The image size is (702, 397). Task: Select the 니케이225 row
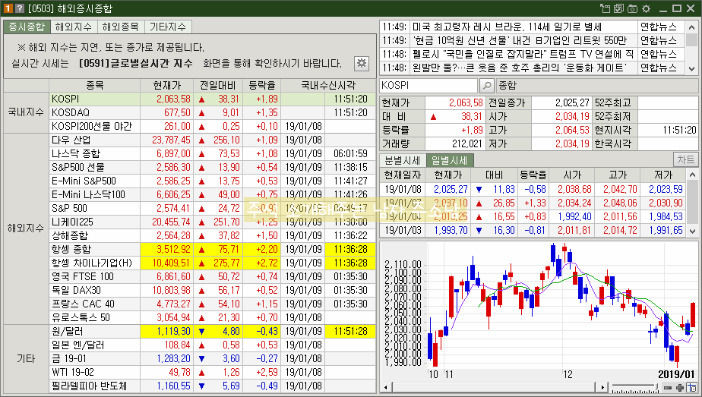click(213, 222)
